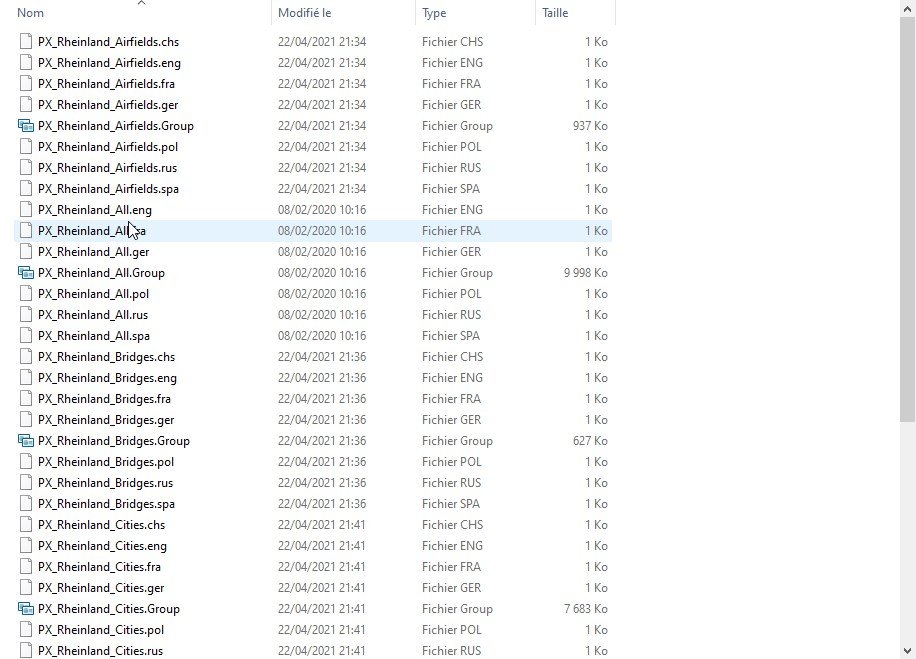Select file name PX_Rheinland_All.spa
Screen dimensions: 916x659
tap(94, 336)
